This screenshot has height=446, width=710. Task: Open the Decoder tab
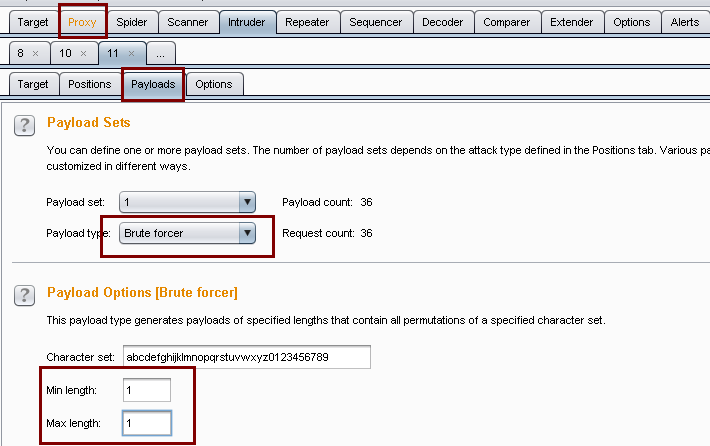pos(442,22)
